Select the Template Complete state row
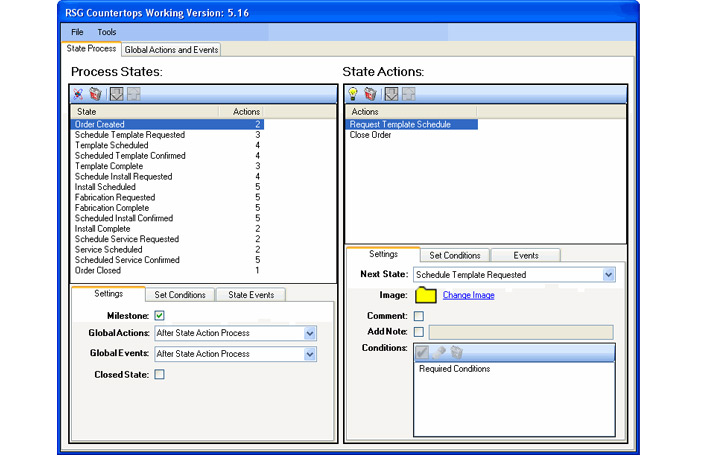This screenshot has height=458, width=707. pyautogui.click(x=167, y=166)
